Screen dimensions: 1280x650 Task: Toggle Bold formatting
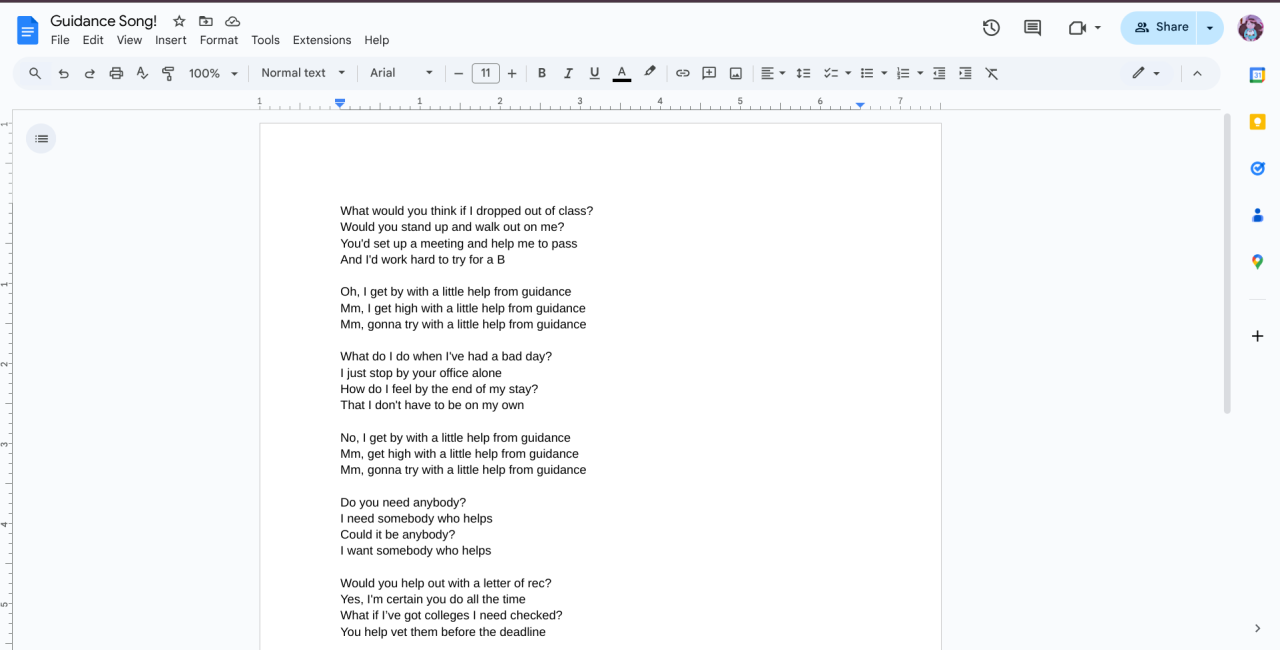point(542,73)
